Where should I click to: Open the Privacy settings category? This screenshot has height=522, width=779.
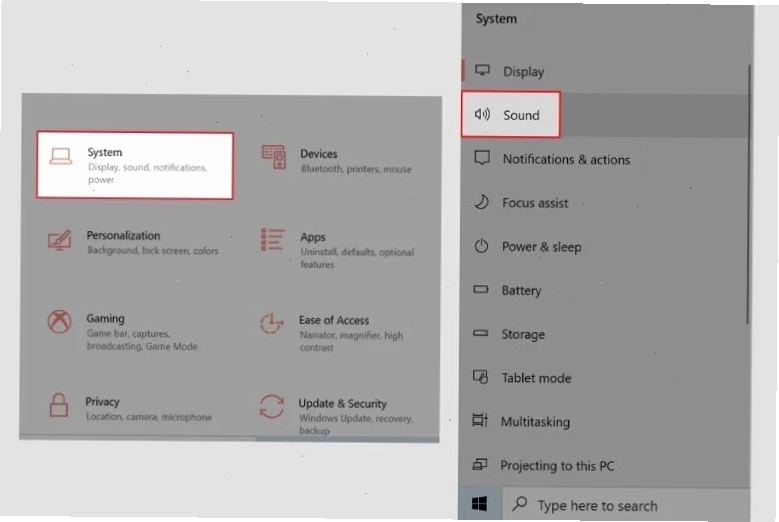click(130, 408)
